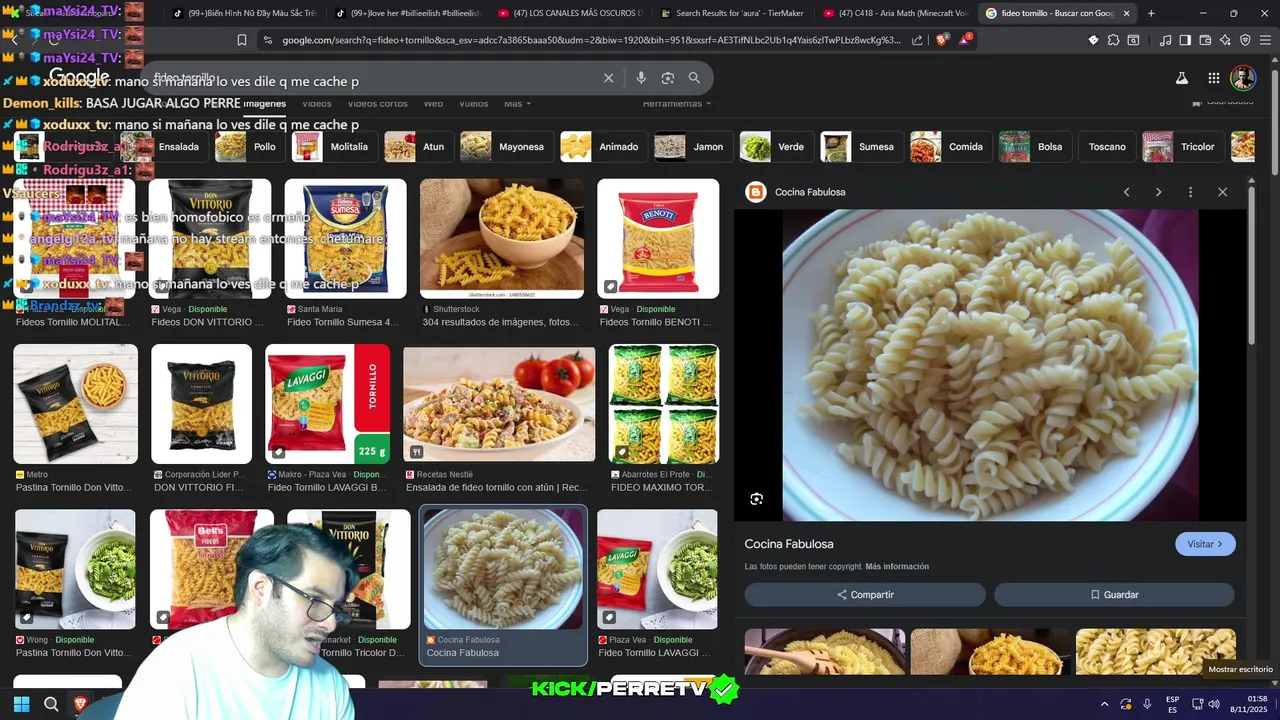Open the volume control in system tray
Viewport: 1280px width, 720px height.
[x=1213, y=704]
